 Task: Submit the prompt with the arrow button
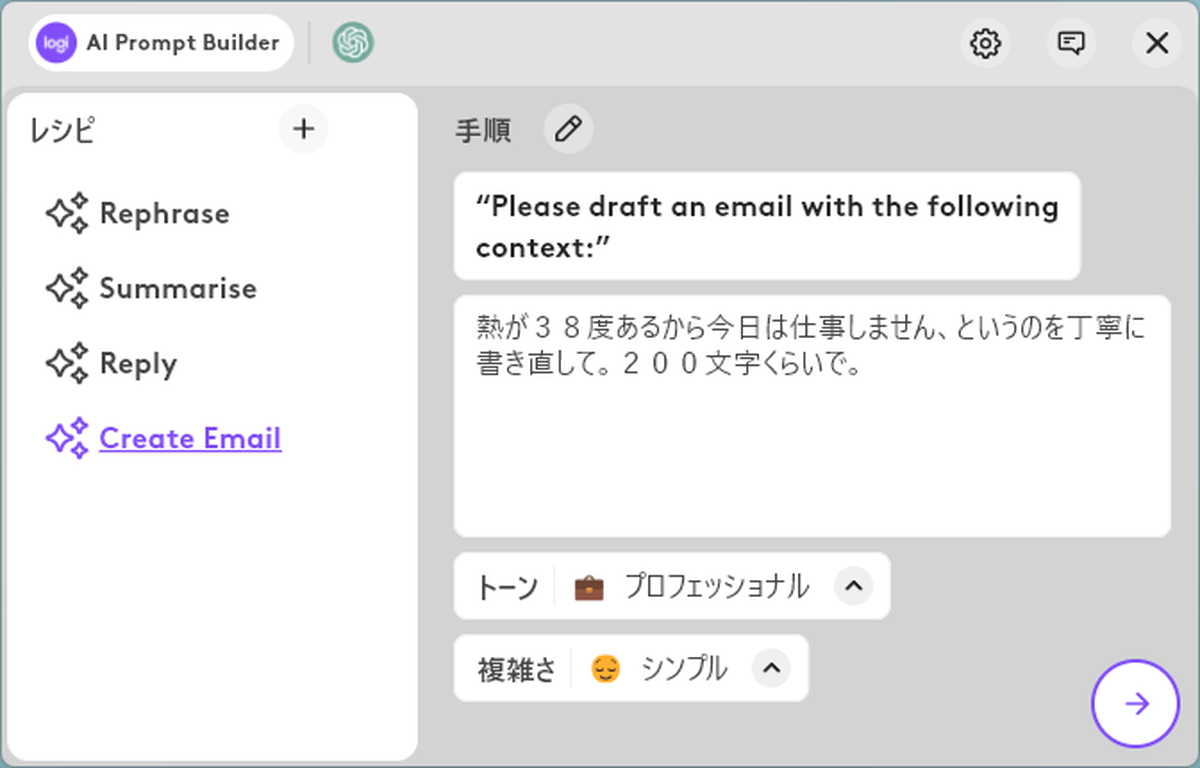click(x=1136, y=704)
